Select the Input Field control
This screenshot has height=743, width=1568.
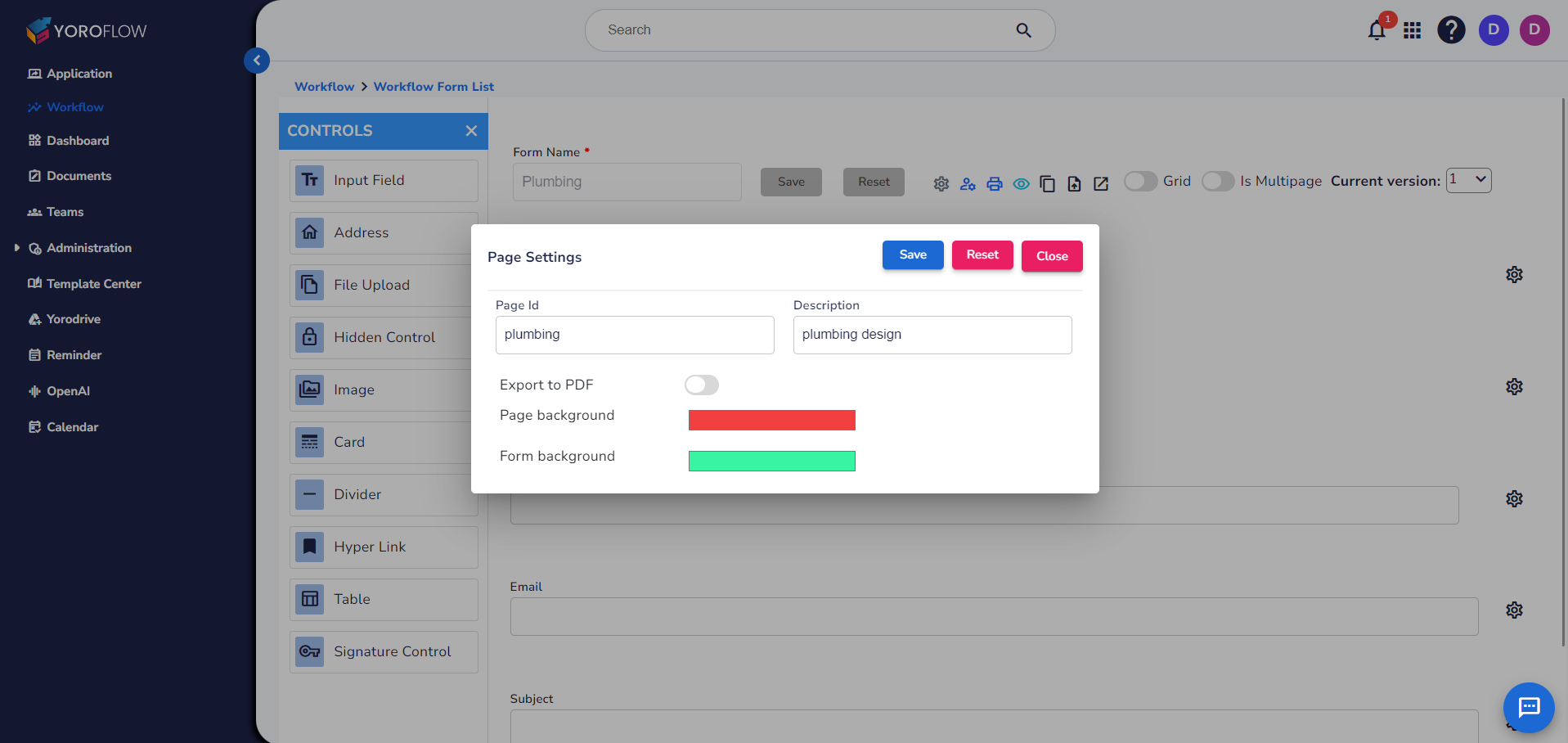click(x=383, y=180)
